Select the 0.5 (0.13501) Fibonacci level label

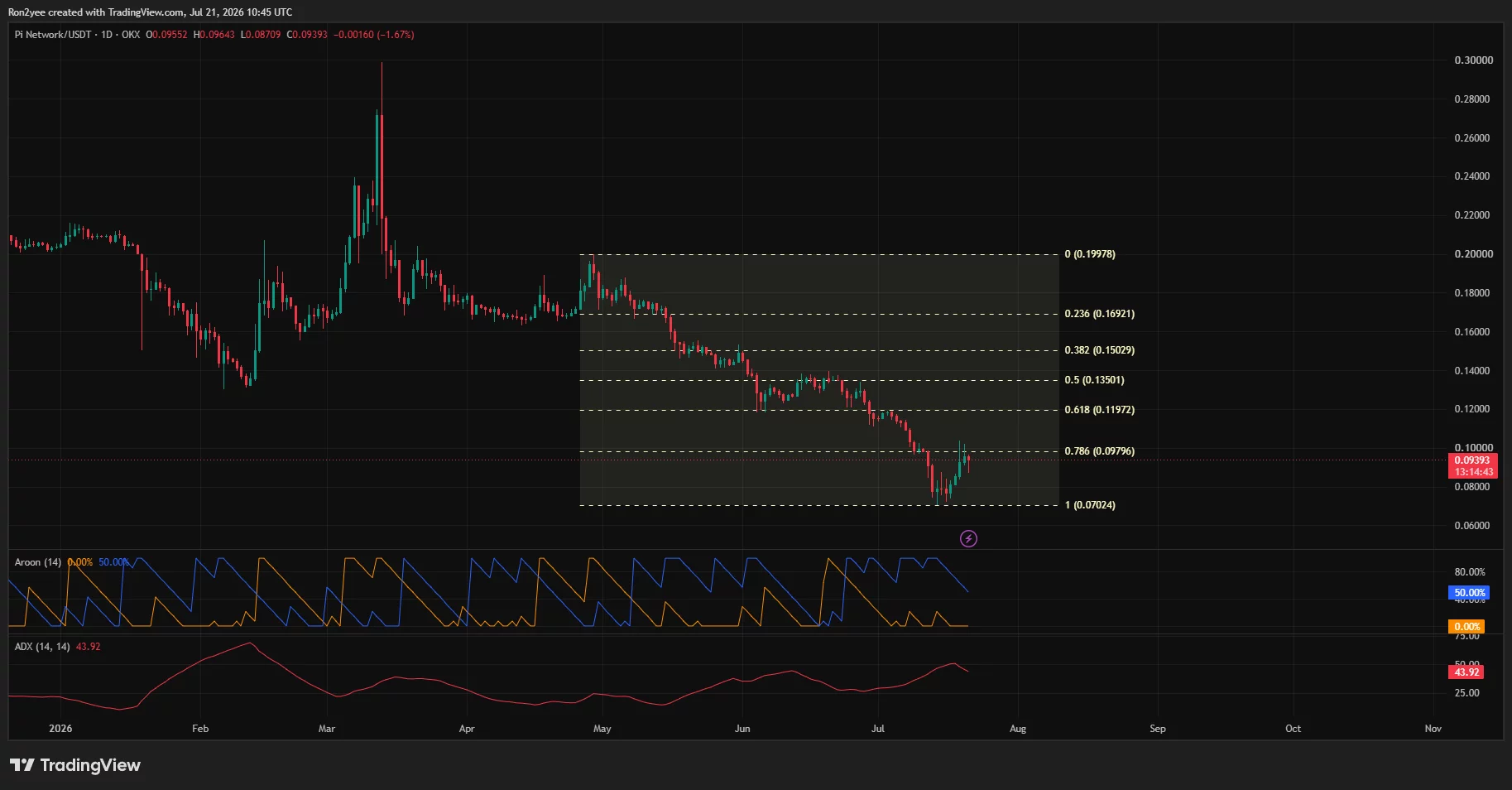tap(1094, 380)
